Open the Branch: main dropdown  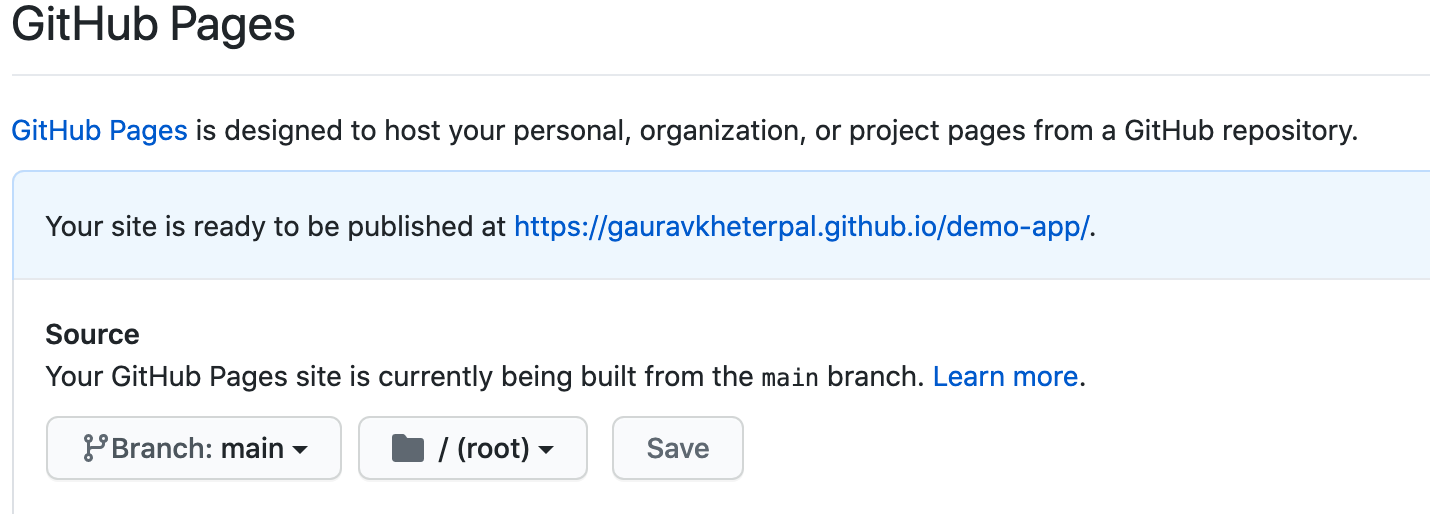coord(194,448)
